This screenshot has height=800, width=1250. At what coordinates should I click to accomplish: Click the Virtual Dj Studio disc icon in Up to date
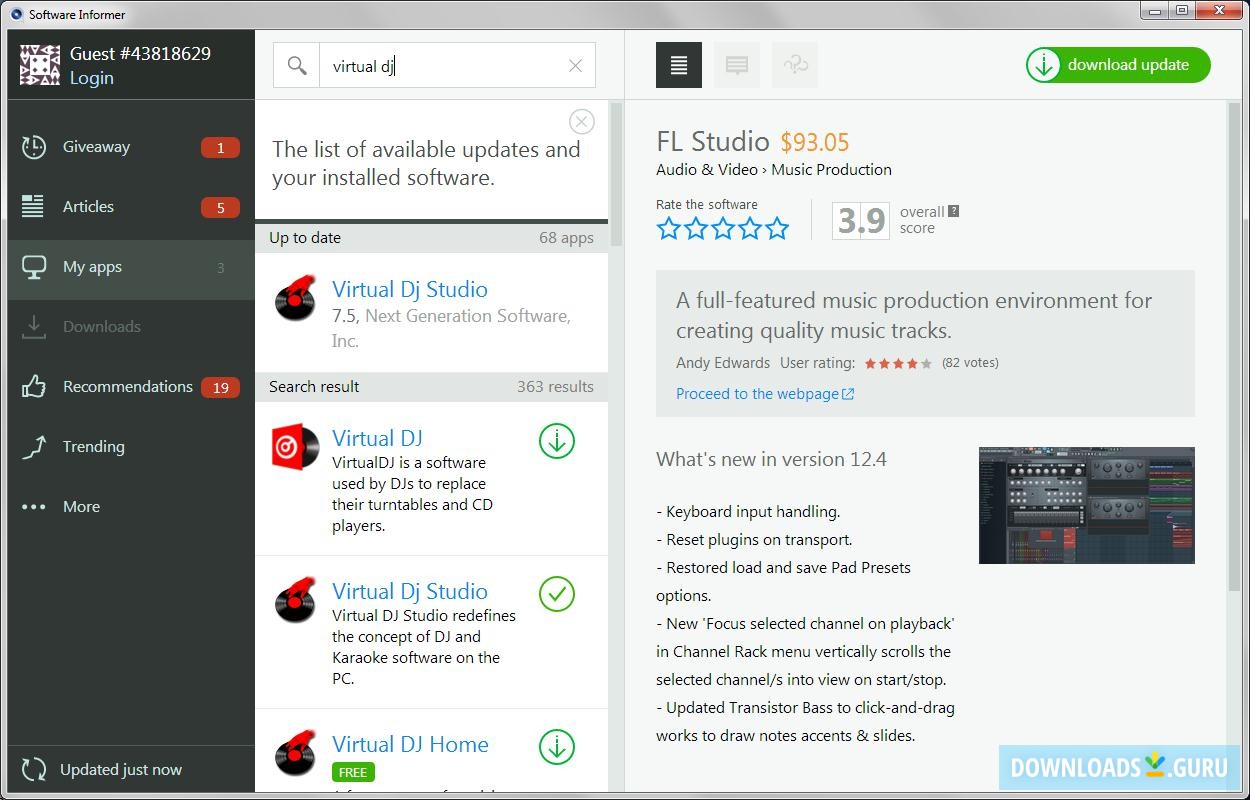click(296, 299)
